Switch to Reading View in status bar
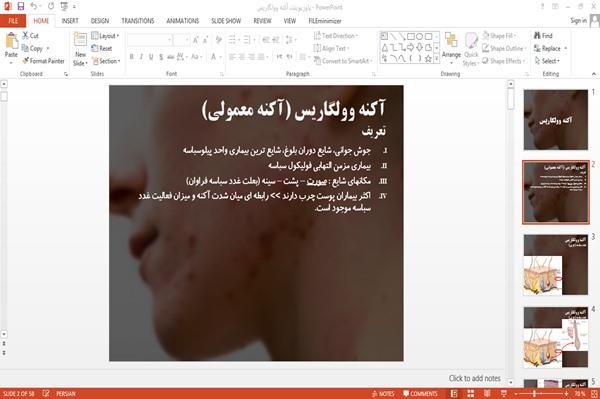Screen dimensions: 600x399 (x=487, y=393)
